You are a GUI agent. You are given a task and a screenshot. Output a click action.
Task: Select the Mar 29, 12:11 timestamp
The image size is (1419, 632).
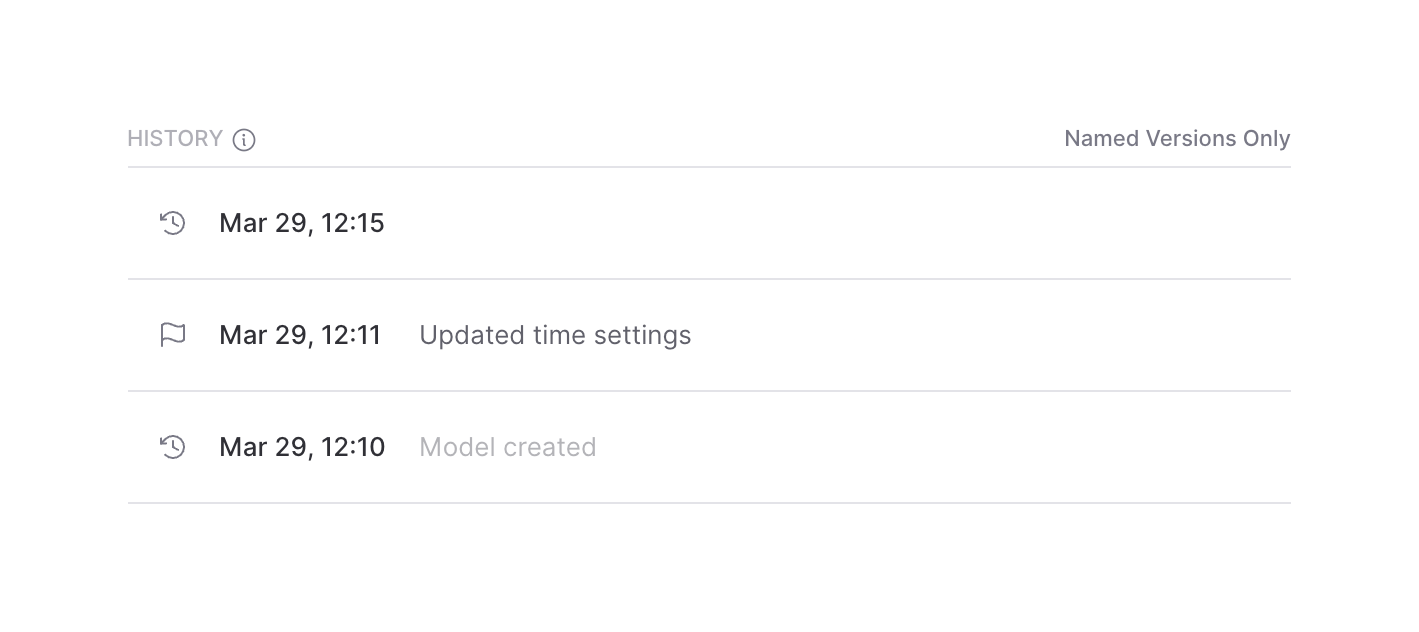tap(300, 335)
